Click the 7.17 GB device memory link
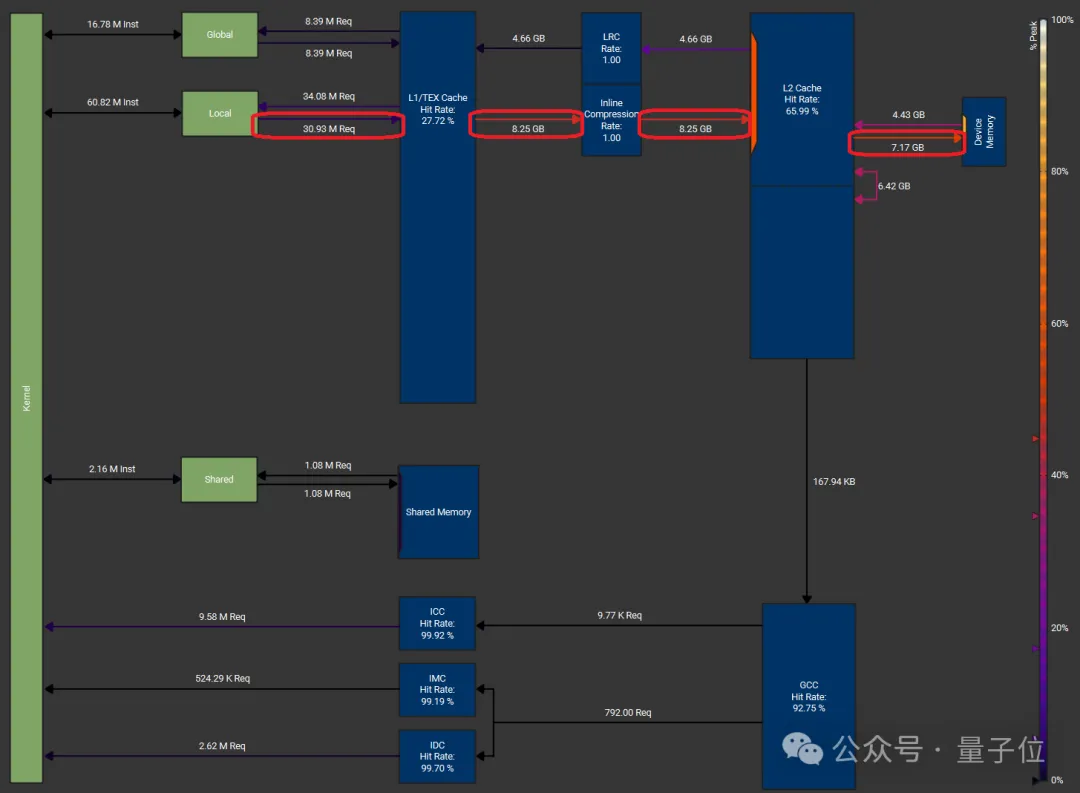 point(907,147)
